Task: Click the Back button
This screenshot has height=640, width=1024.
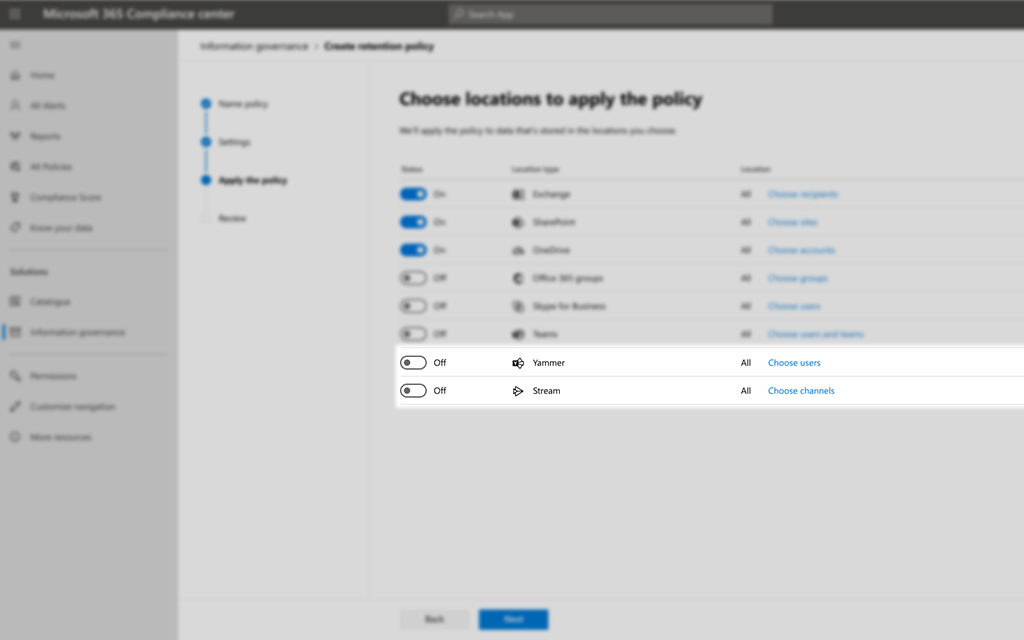Action: click(434, 619)
